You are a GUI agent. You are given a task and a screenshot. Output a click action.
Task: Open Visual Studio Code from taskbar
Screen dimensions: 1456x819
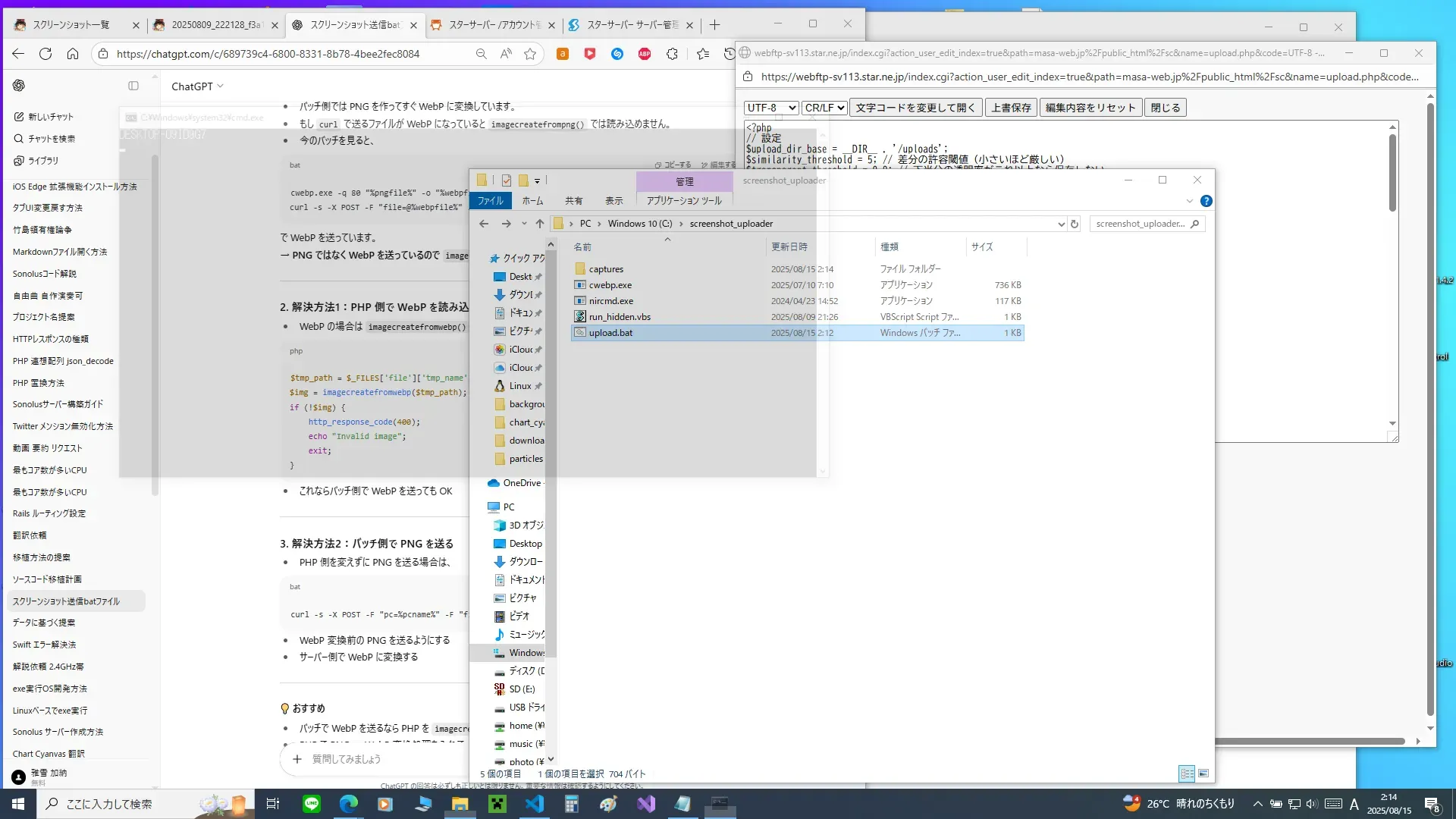click(x=535, y=804)
